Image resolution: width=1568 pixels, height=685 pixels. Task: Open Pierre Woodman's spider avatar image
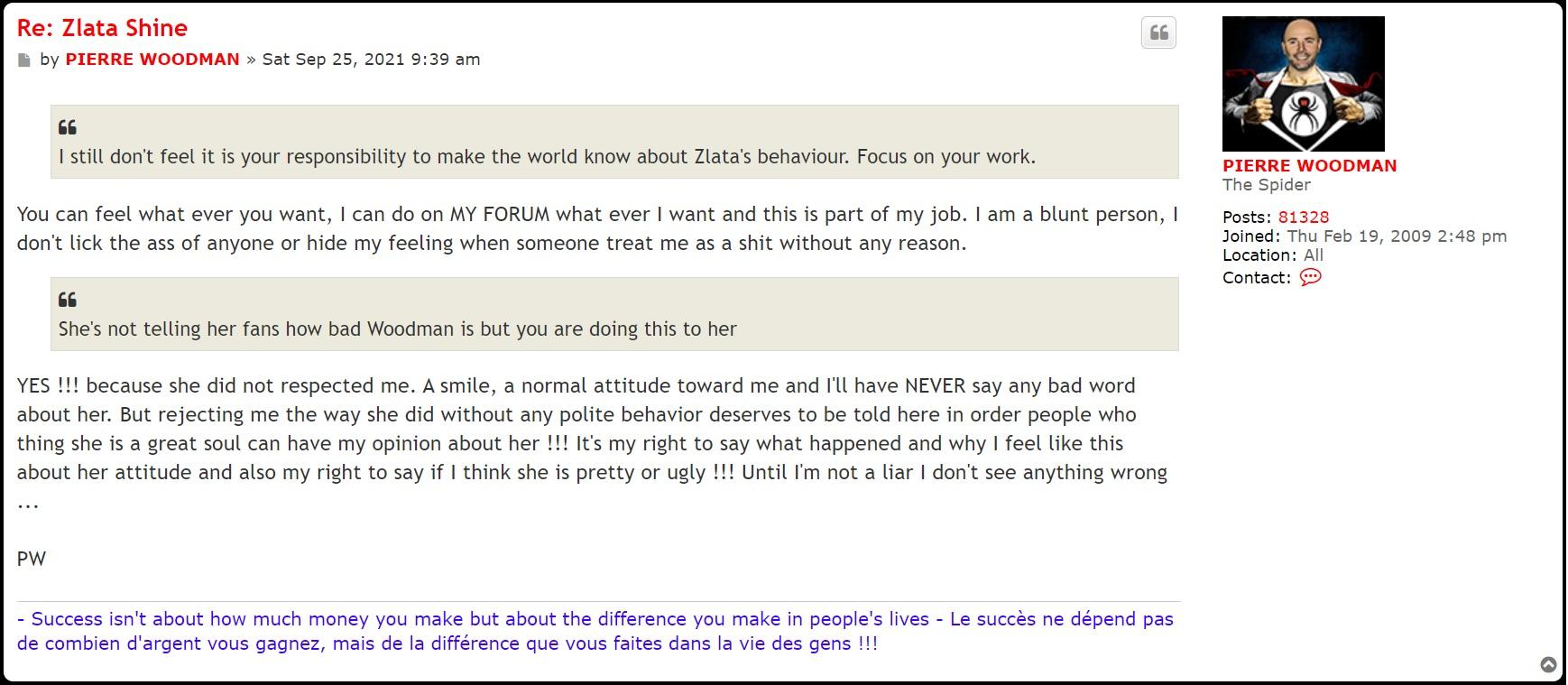1303,83
